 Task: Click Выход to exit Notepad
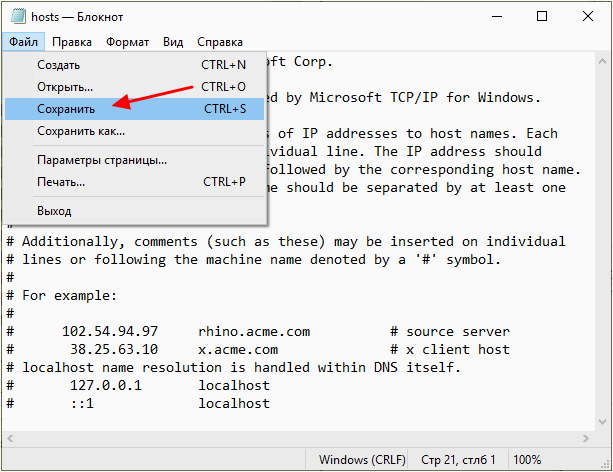click(134, 211)
